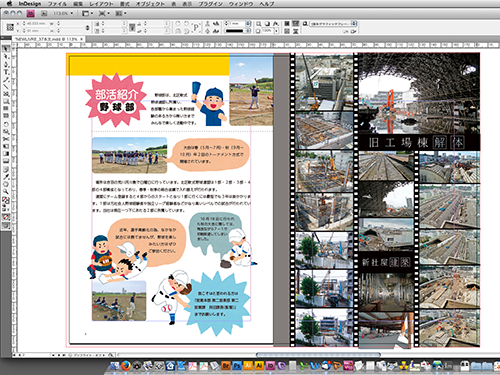
Task: Select the Hand tool
Action: (x=6, y=184)
